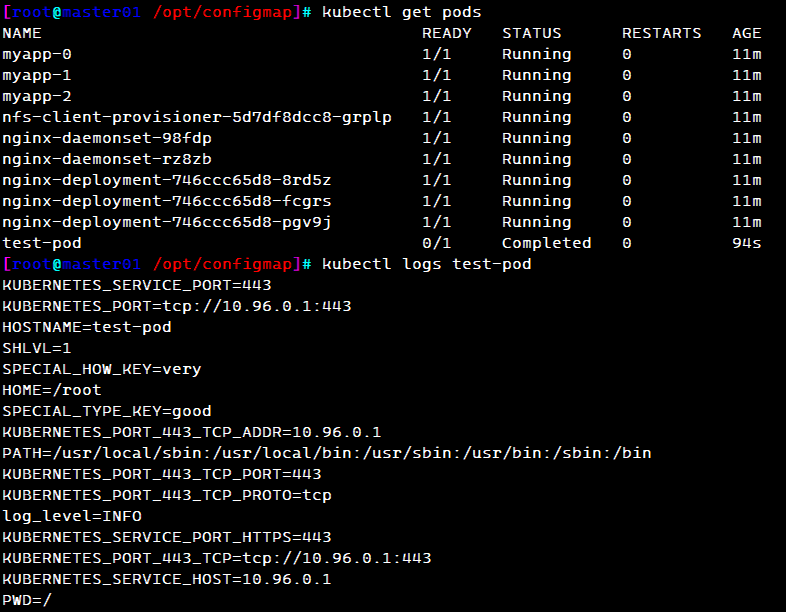Screen dimensions: 786x612
Task: Click the test-pod name in pod list
Action: click(42, 243)
